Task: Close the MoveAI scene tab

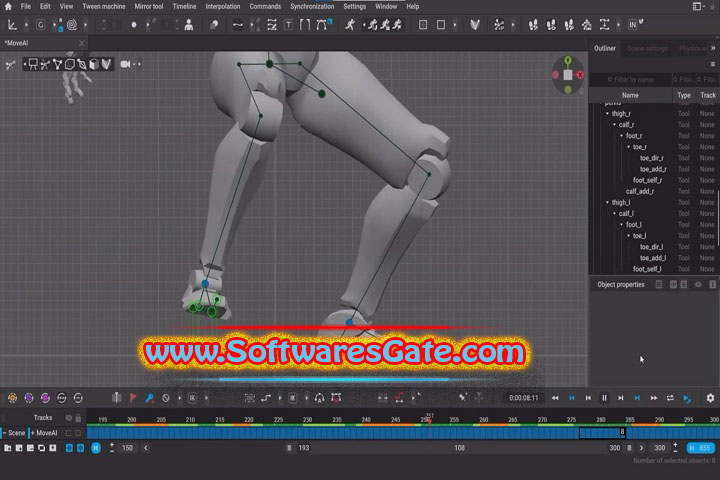Action: click(81, 43)
